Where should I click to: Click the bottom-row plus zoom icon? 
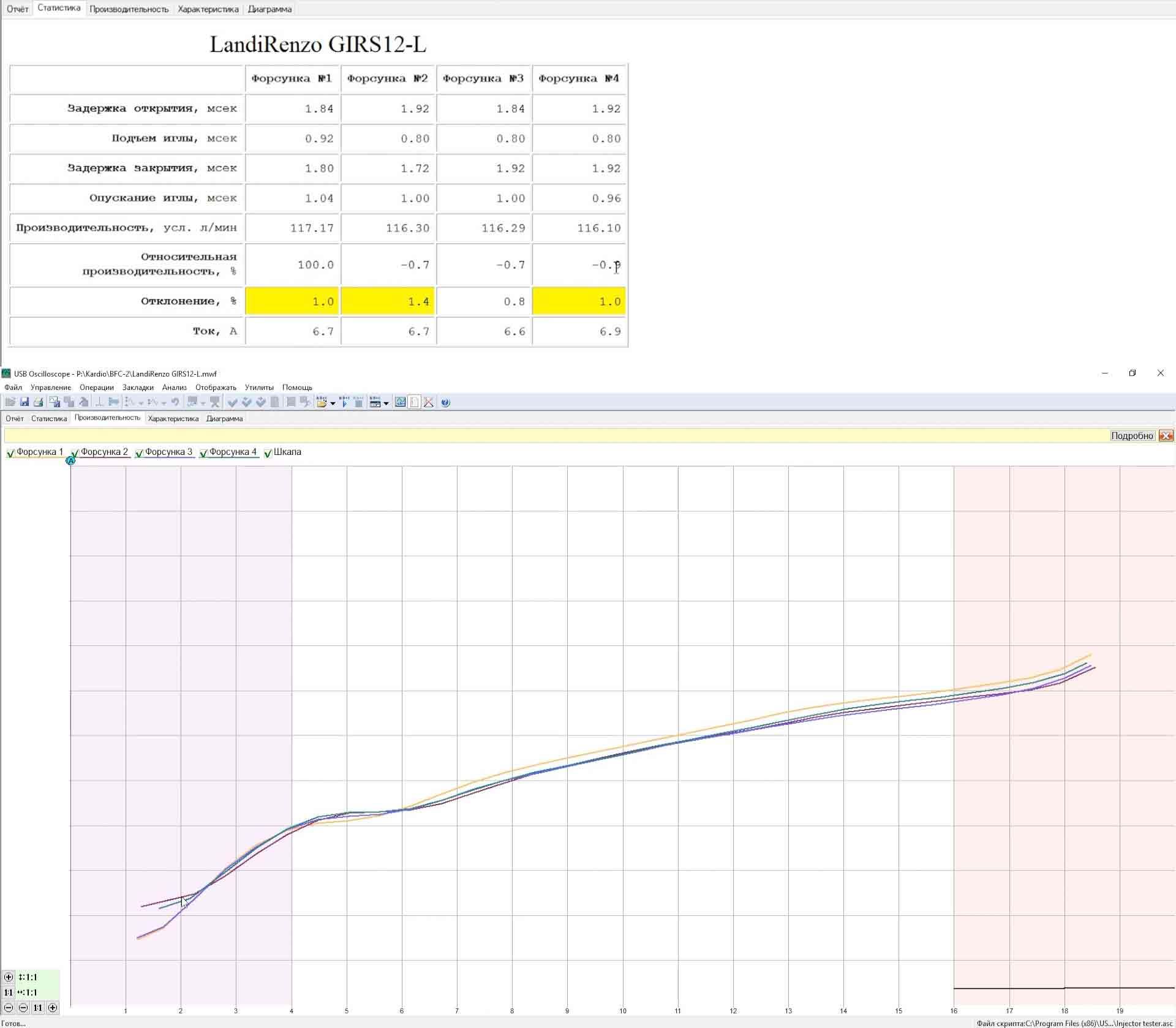(x=53, y=1008)
